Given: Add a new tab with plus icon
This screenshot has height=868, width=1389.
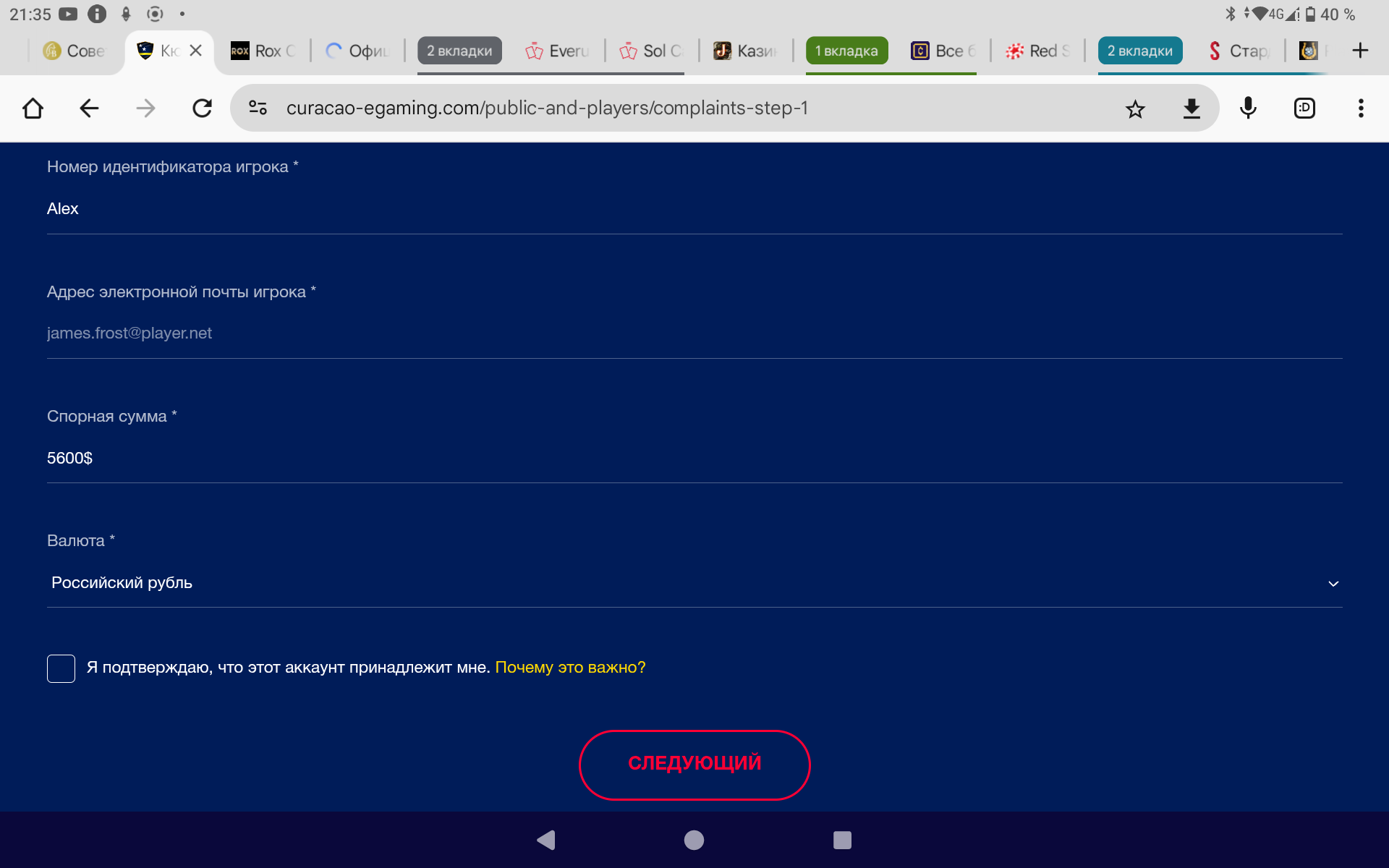Looking at the screenshot, I should [x=1360, y=51].
